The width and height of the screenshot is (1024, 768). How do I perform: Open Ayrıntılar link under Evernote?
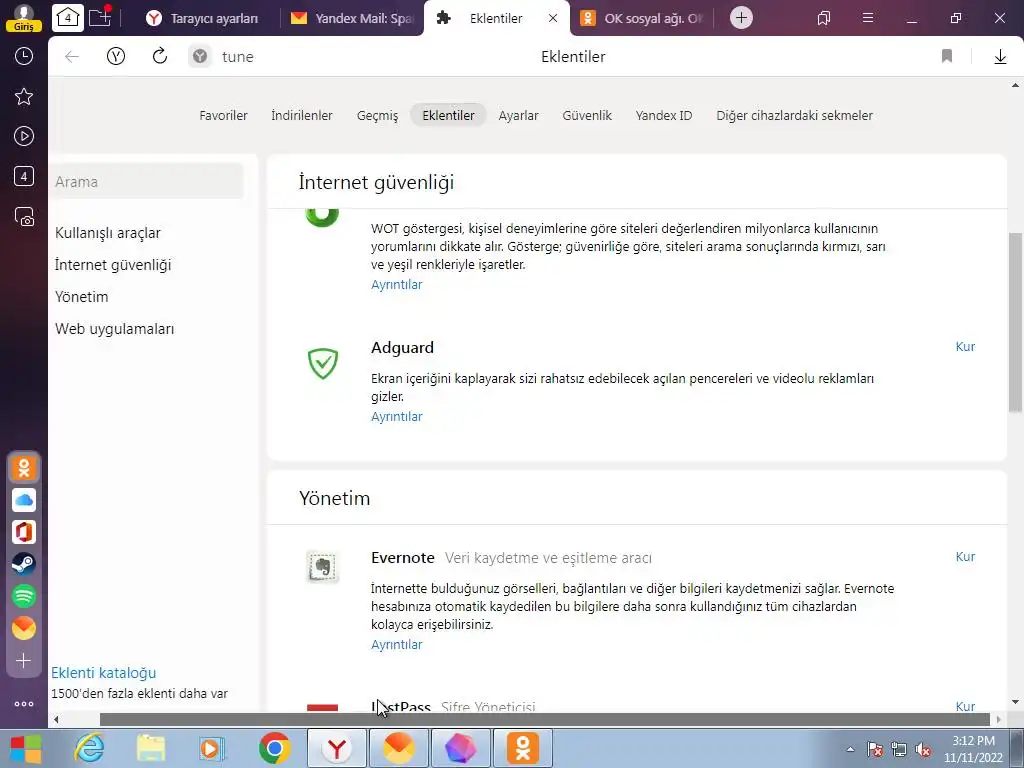point(396,645)
